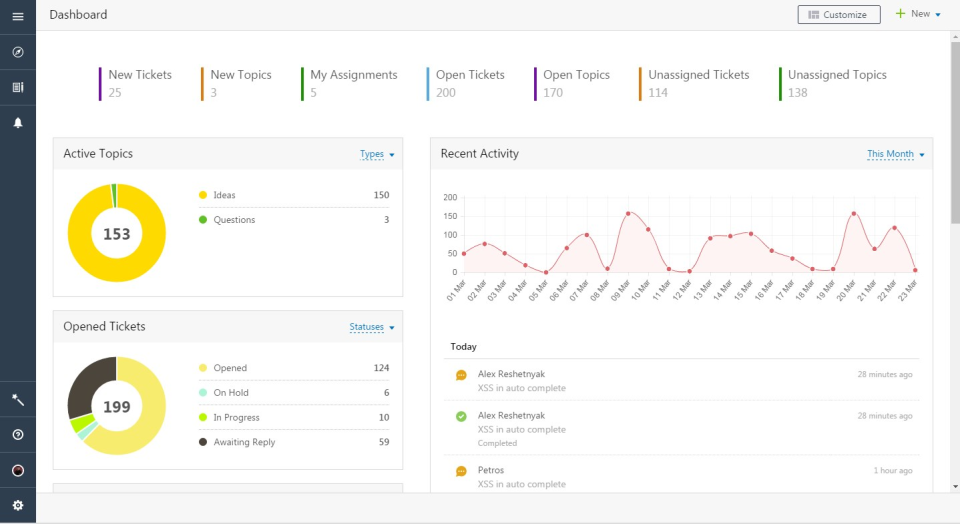This screenshot has height=524, width=960.
Task: Open the notifications bell
Action: coord(17,123)
